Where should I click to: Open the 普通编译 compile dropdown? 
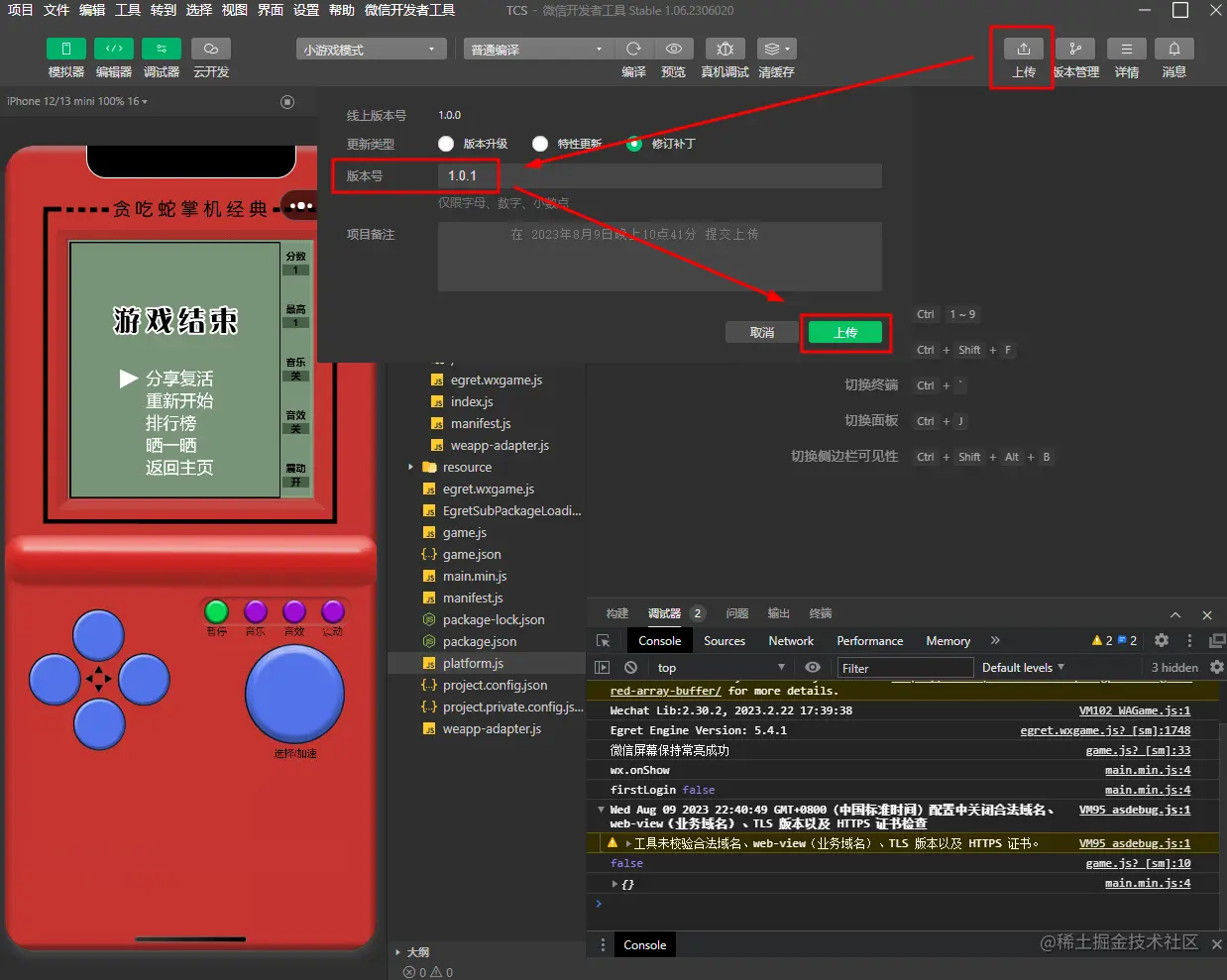(538, 50)
